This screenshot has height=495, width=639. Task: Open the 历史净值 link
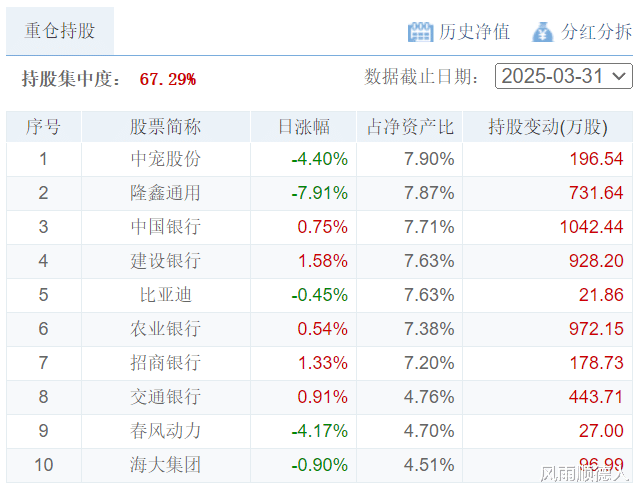tap(474, 32)
